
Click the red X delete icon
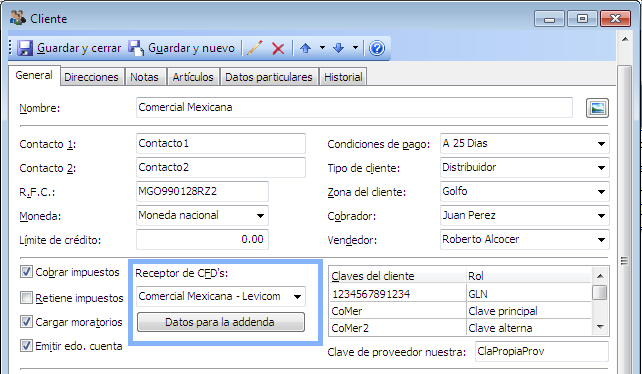click(278, 49)
